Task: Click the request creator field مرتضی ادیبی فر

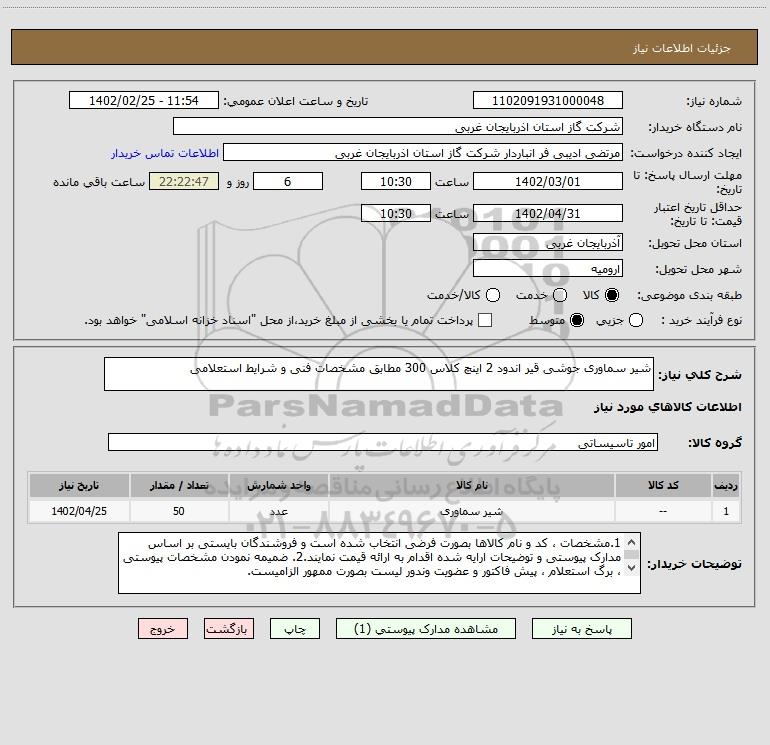Action: (423, 152)
